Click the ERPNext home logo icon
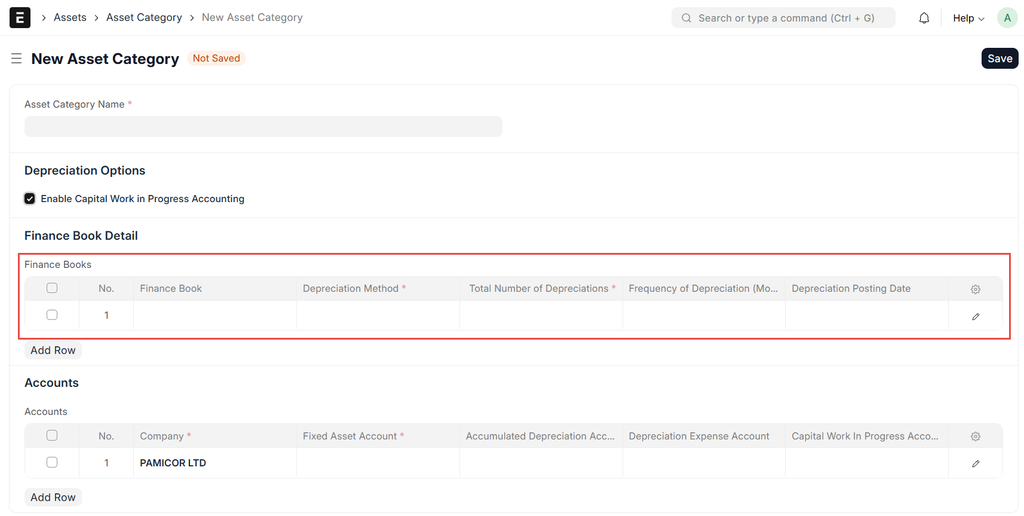 click(19, 18)
